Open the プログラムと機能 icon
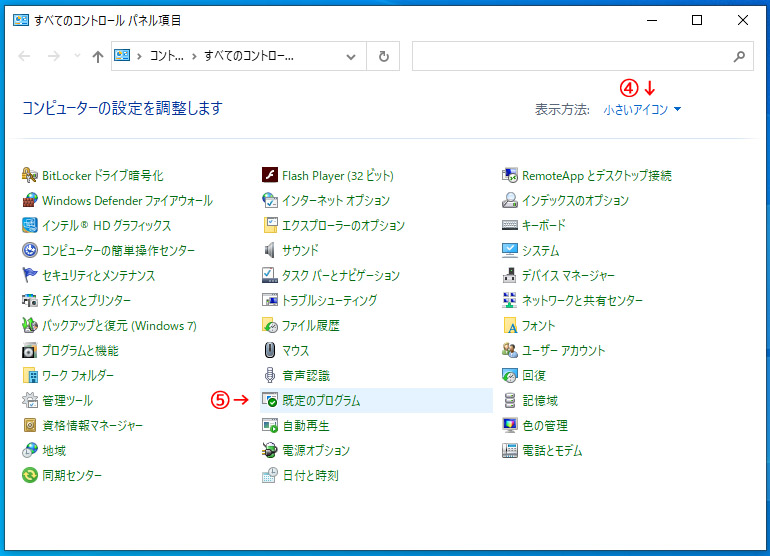Image resolution: width=770 pixels, height=556 pixels. pos(30,350)
